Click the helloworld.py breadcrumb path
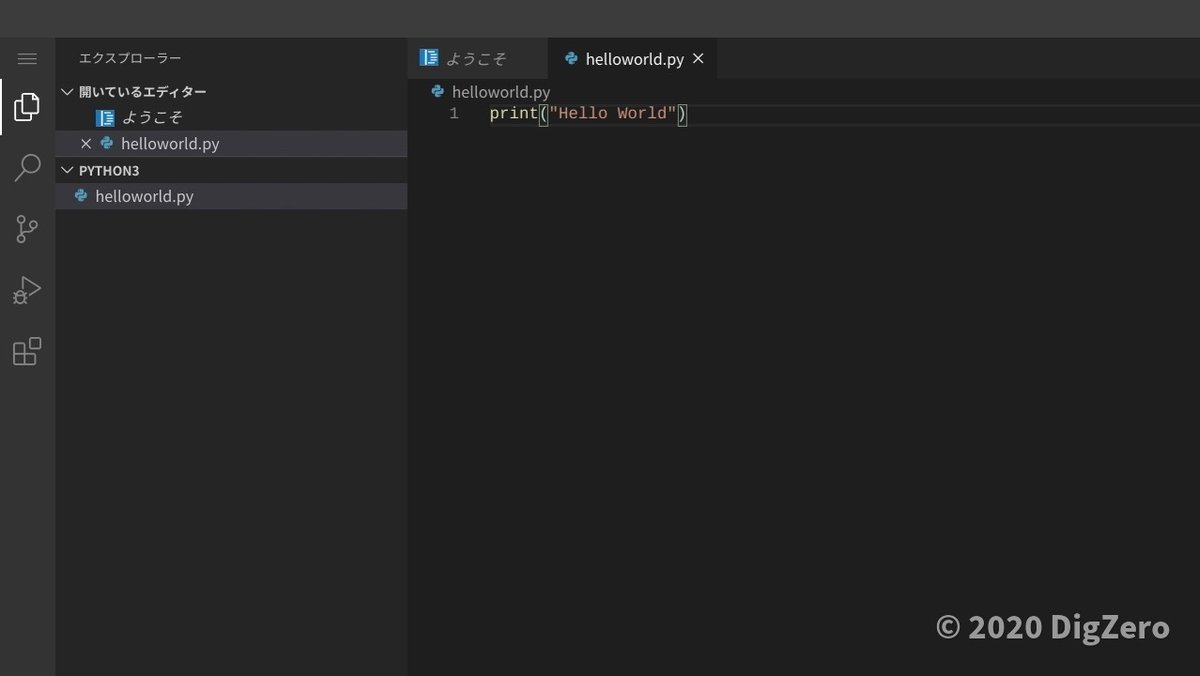1200x676 pixels. (501, 92)
